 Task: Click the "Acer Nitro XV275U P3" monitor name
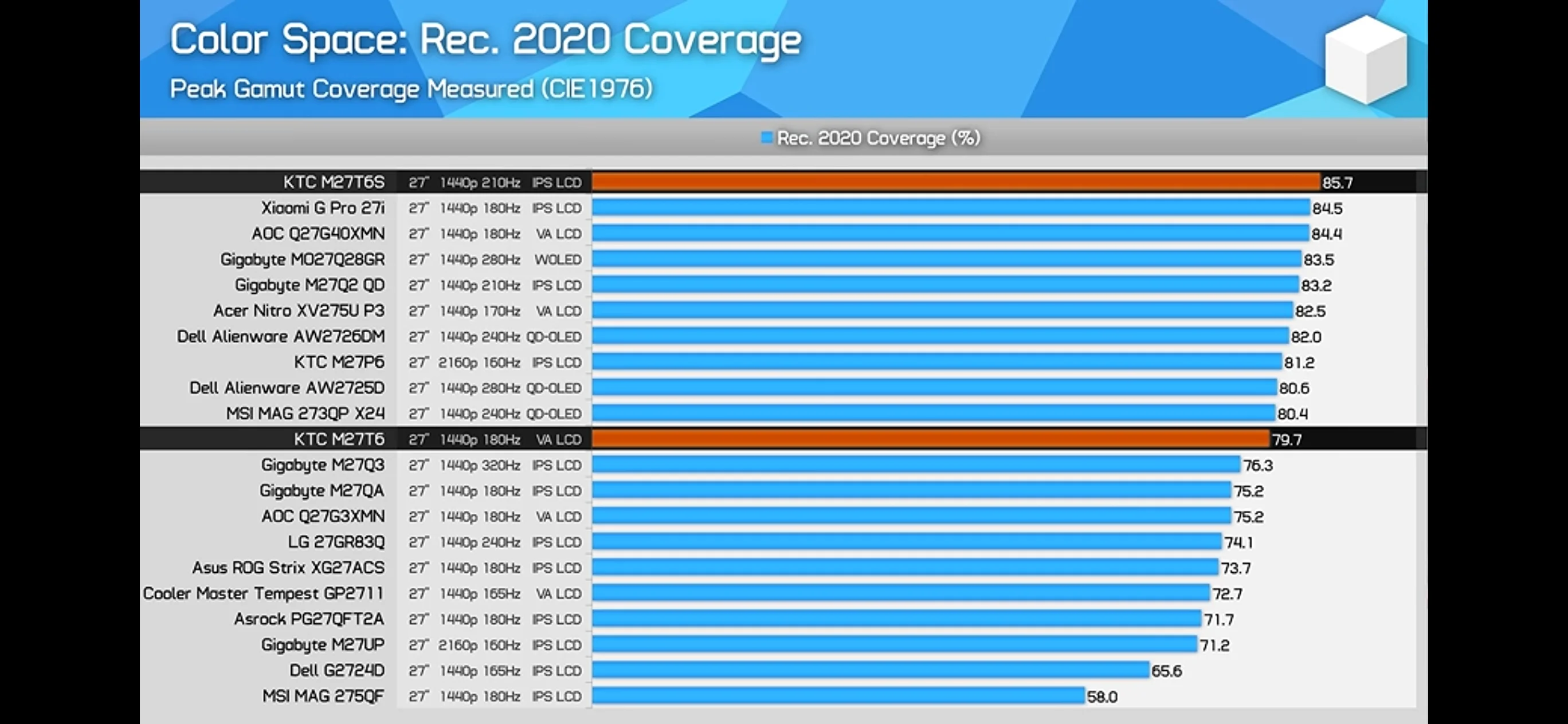pyautogui.click(x=299, y=311)
